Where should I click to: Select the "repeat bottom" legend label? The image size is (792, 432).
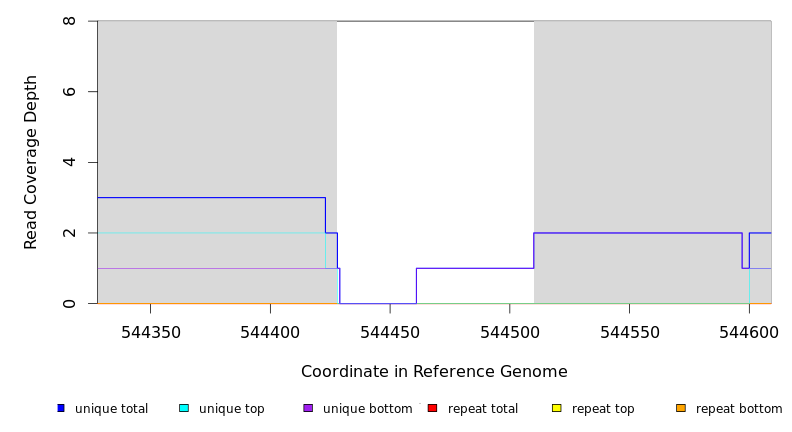(739, 409)
